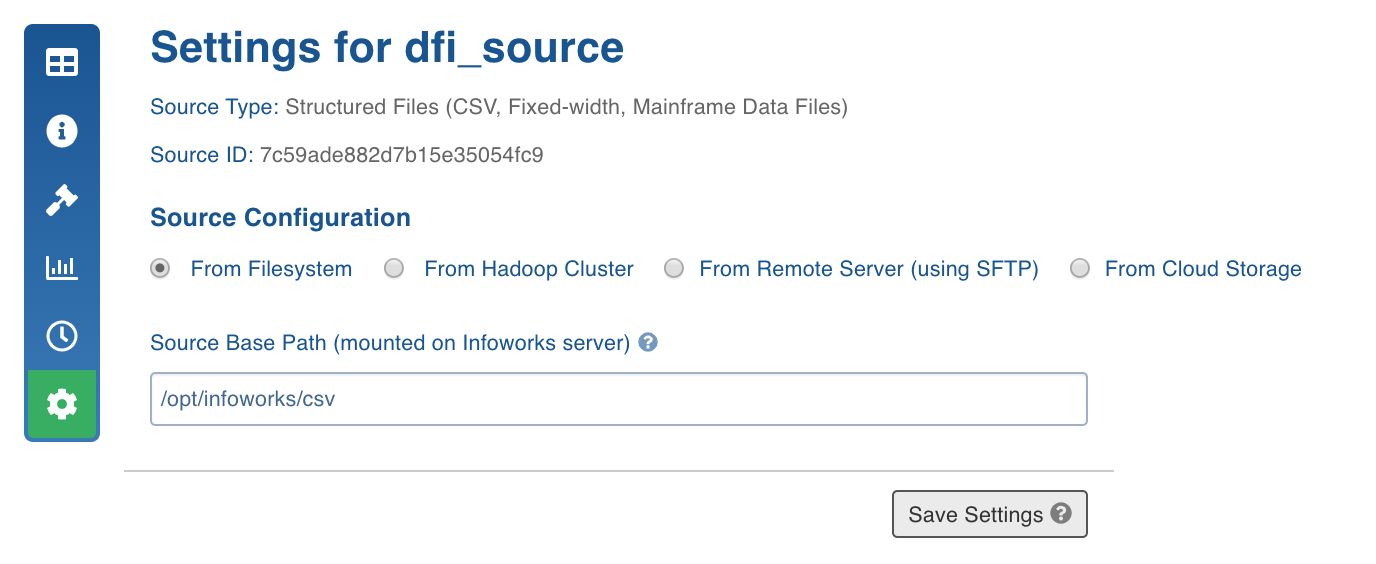
Task: Click the Settings for dfi_source heading
Action: click(x=387, y=48)
